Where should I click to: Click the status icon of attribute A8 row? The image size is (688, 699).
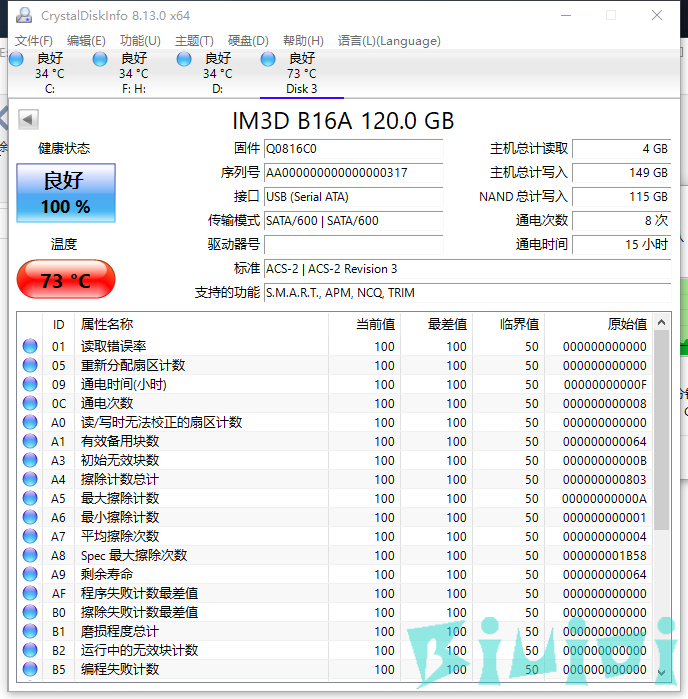pyautogui.click(x=30, y=555)
